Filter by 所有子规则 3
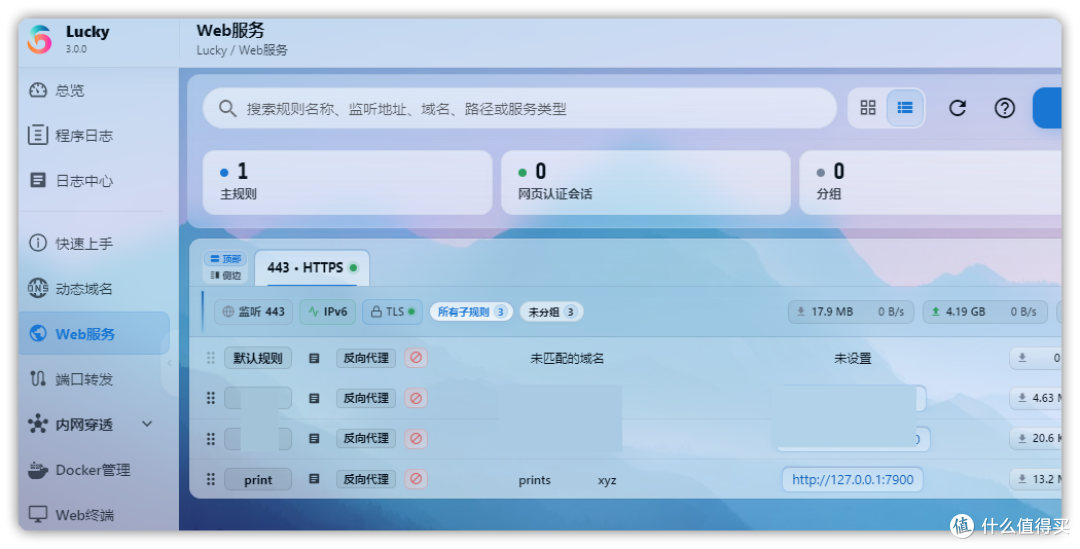1080x549 pixels. 471,311
